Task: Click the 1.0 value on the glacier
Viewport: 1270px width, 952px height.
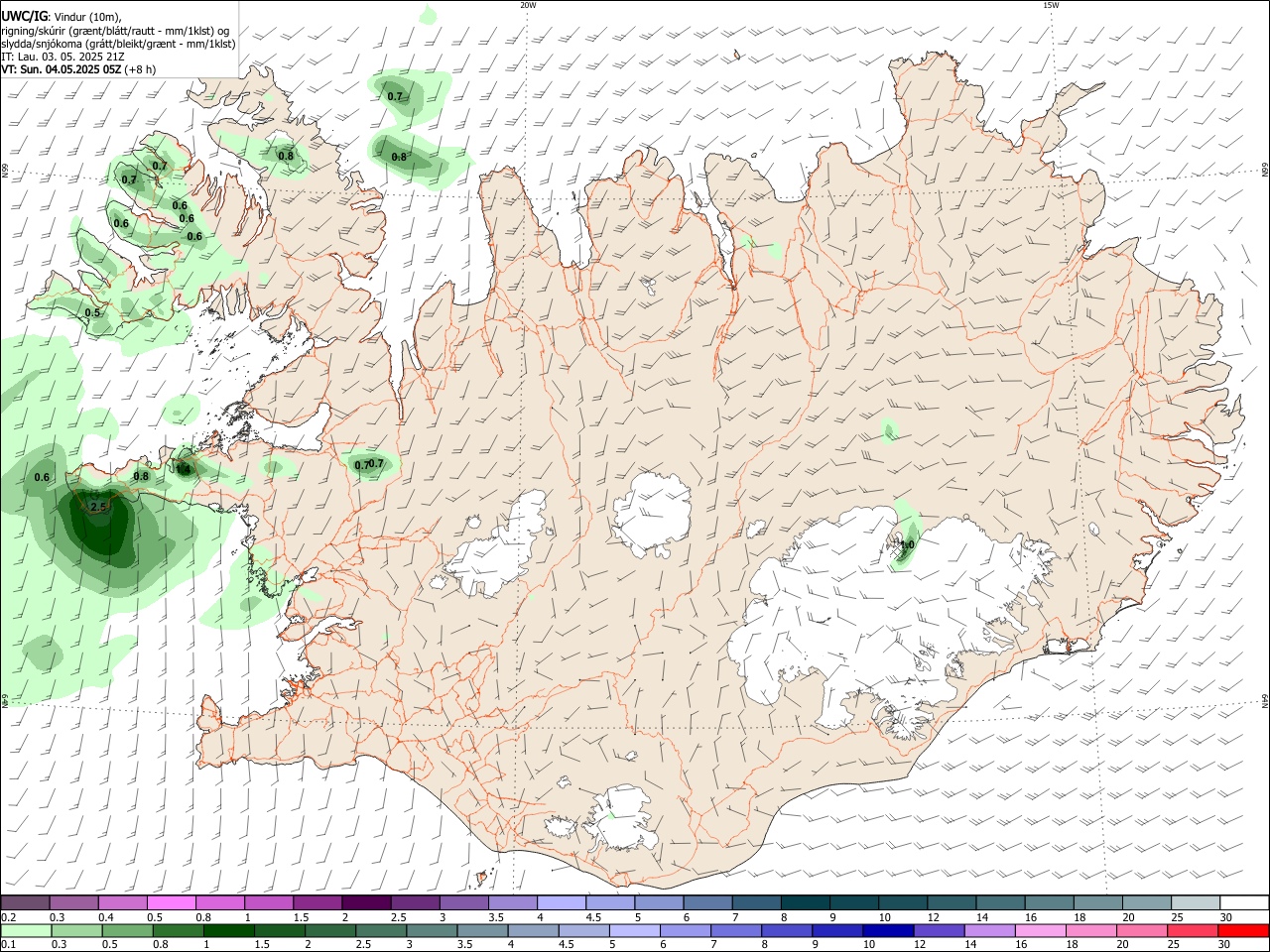Action: click(x=907, y=544)
